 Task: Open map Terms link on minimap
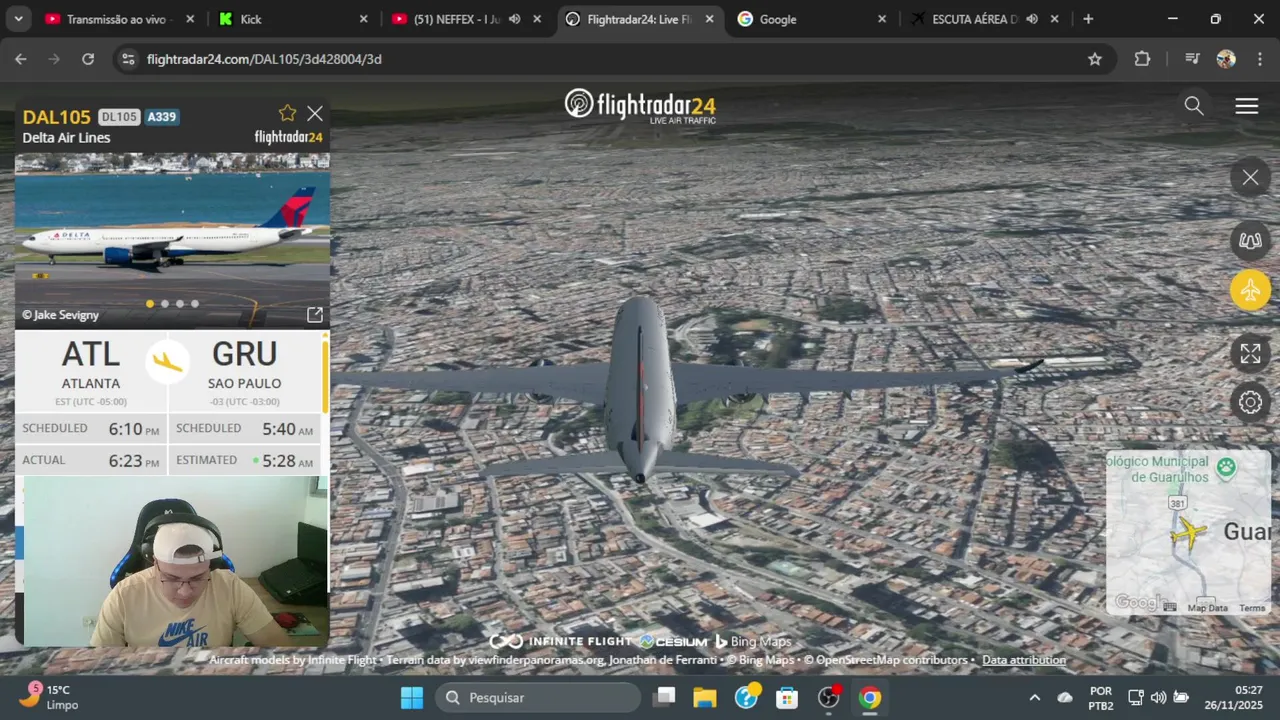(x=1252, y=608)
